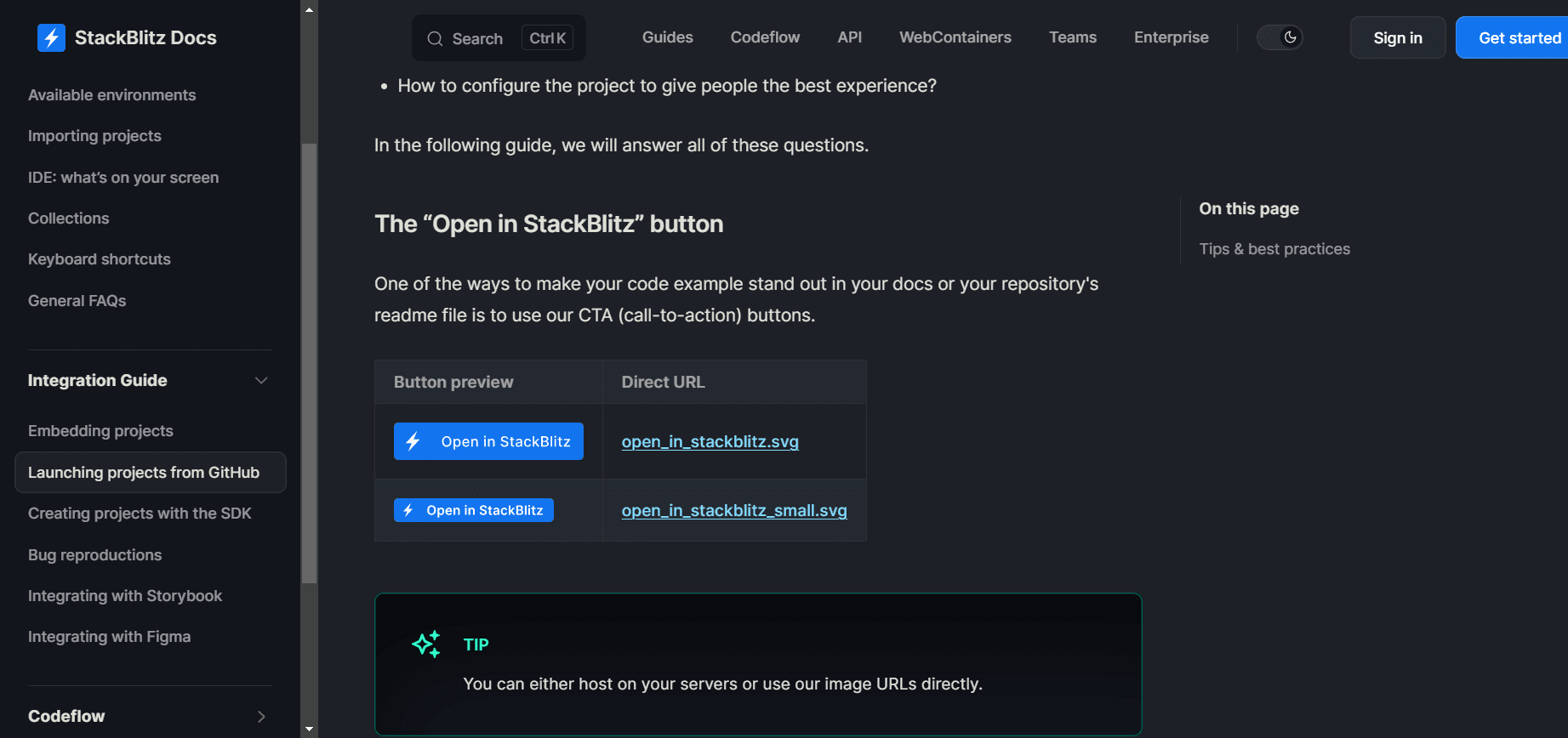Viewport: 1568px width, 738px height.
Task: Click sidebar scrollbar down arrow
Action: (309, 729)
